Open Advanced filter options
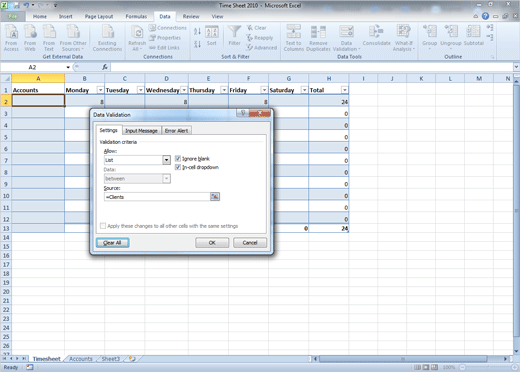520x372 pixels. pyautogui.click(x=262, y=48)
